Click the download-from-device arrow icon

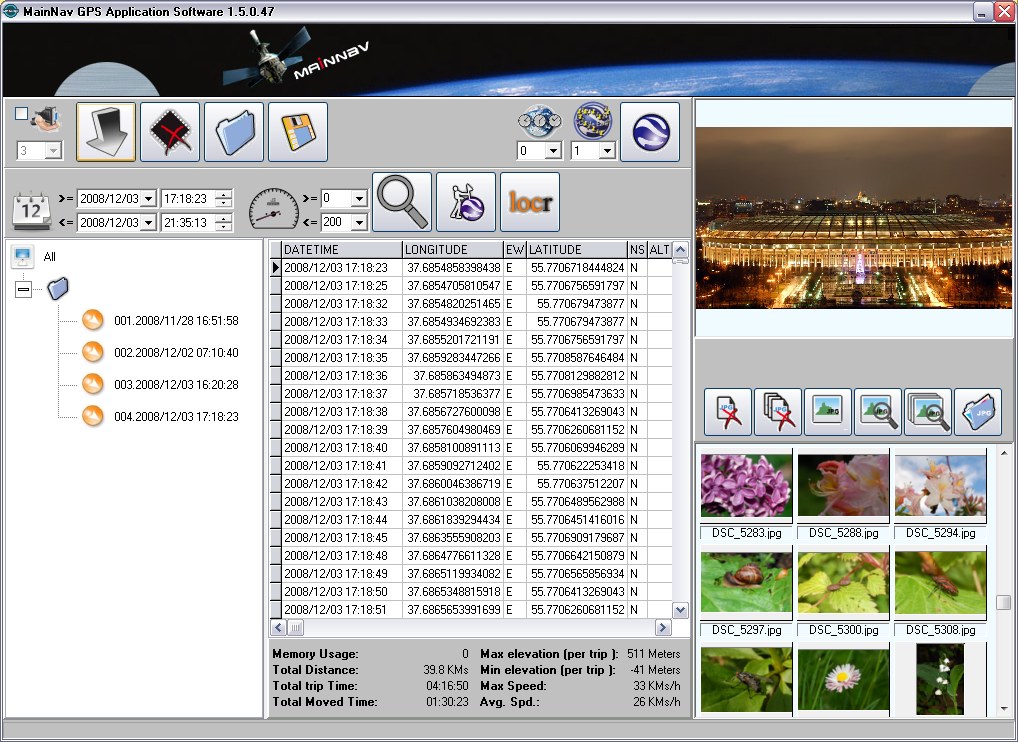(x=106, y=132)
